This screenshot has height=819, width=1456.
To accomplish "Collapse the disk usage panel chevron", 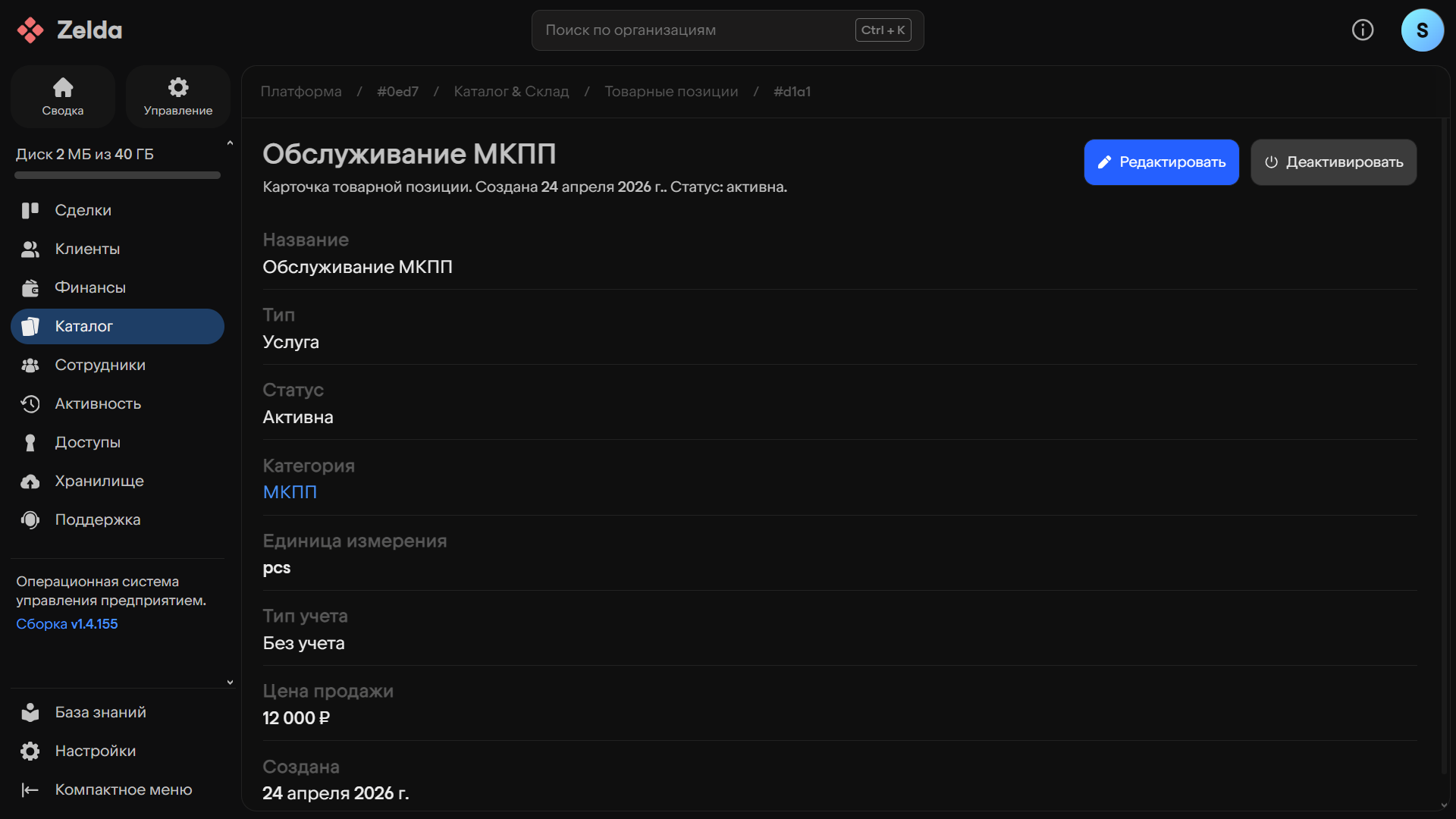I will point(230,143).
